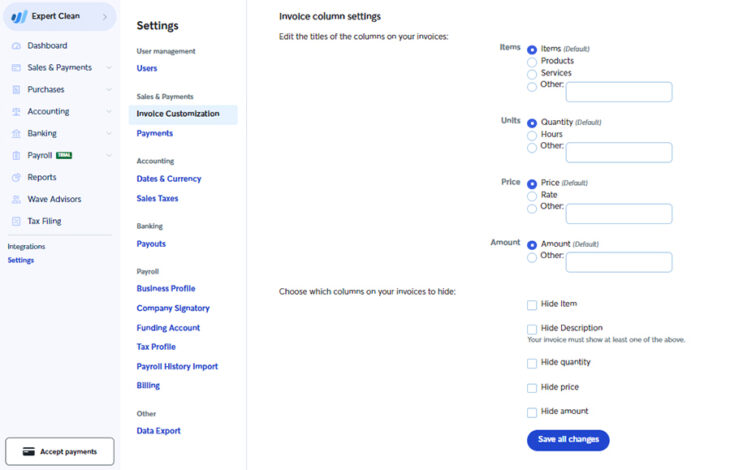
Task: Open Dates & Currency settings
Action: click(169, 179)
